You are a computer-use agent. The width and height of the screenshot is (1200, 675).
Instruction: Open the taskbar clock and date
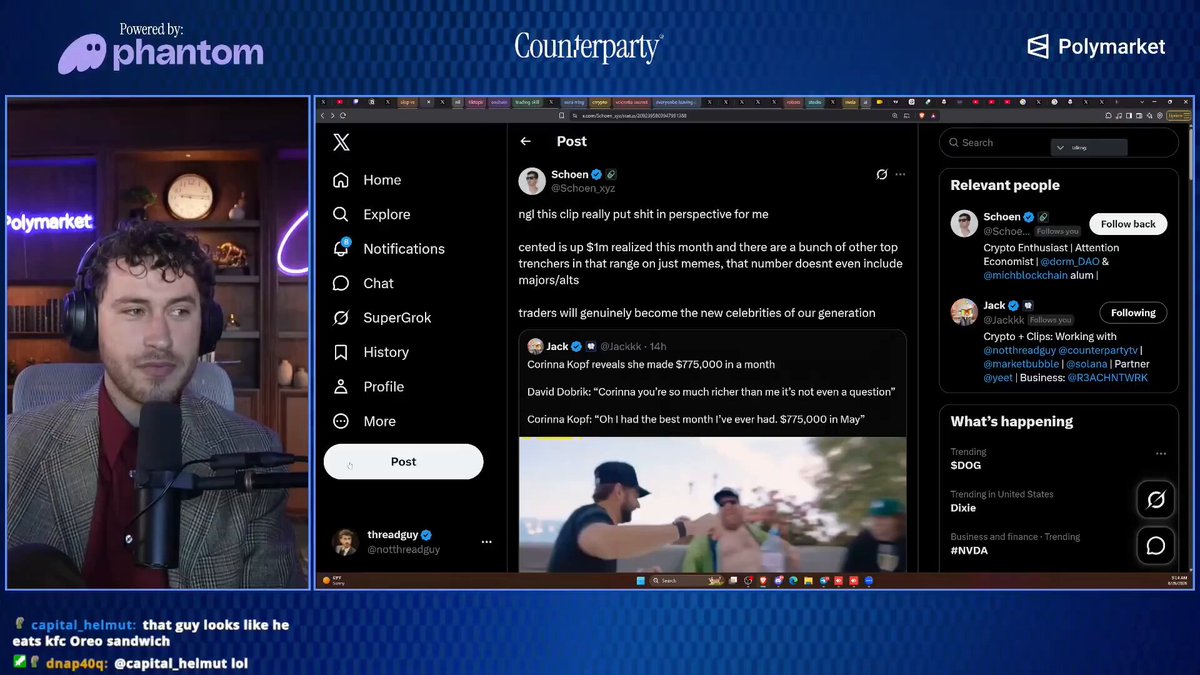point(1177,580)
